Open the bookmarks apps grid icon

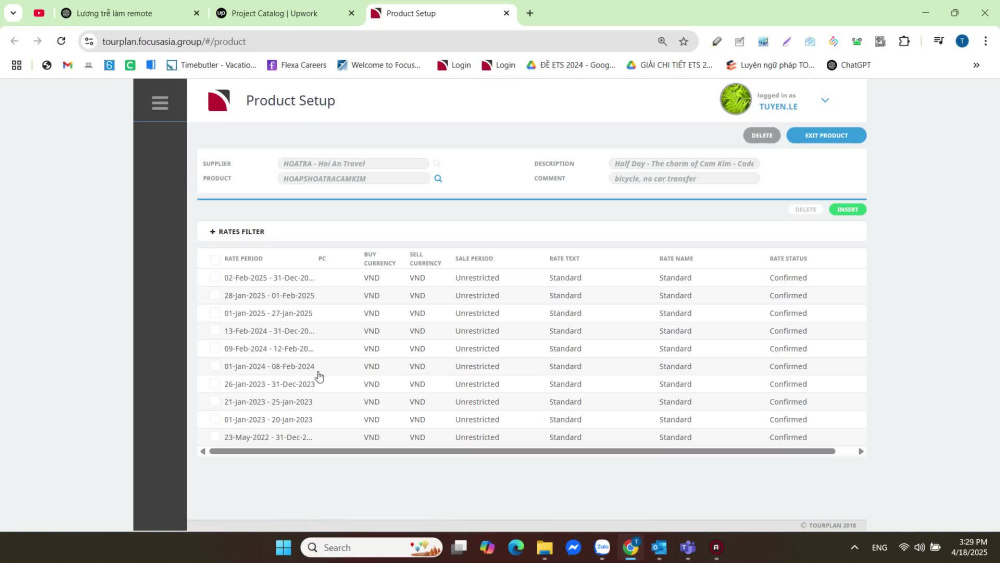click(x=17, y=65)
